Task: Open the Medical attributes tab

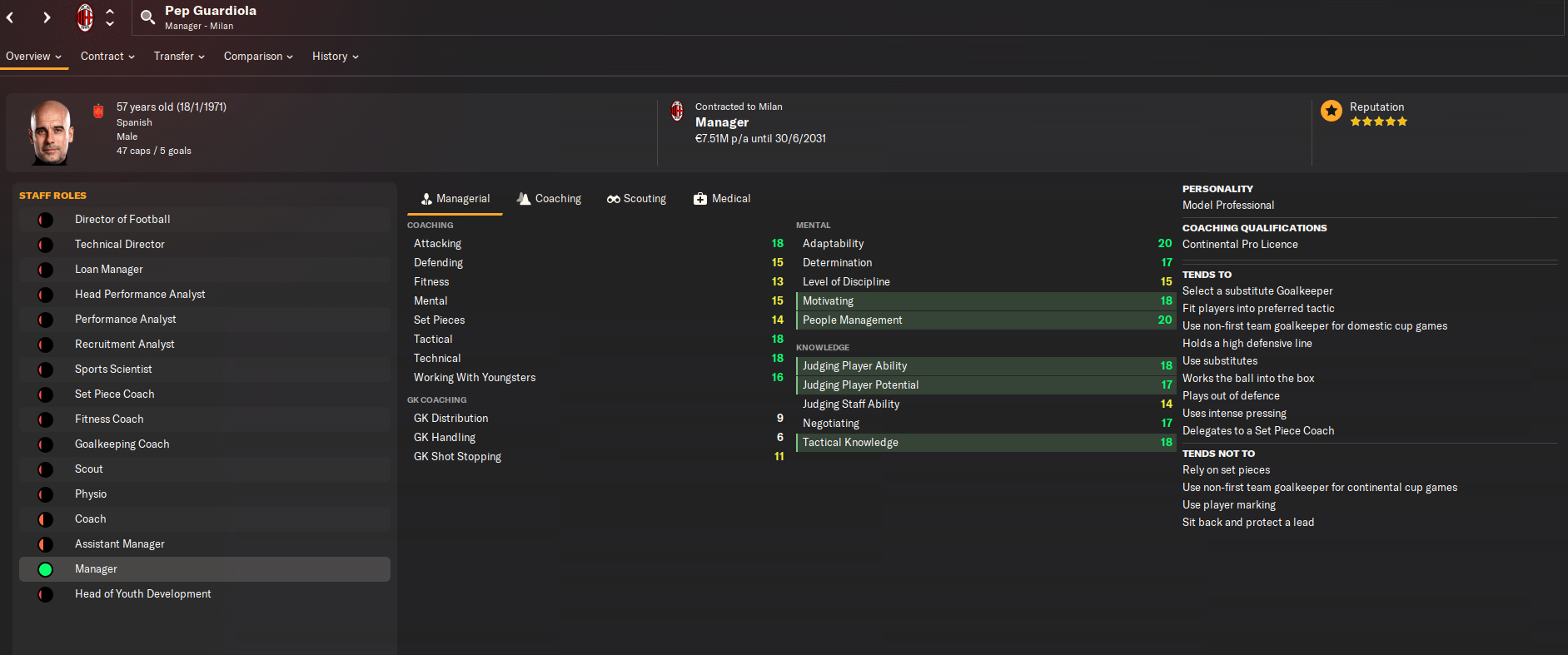Action: (x=722, y=199)
